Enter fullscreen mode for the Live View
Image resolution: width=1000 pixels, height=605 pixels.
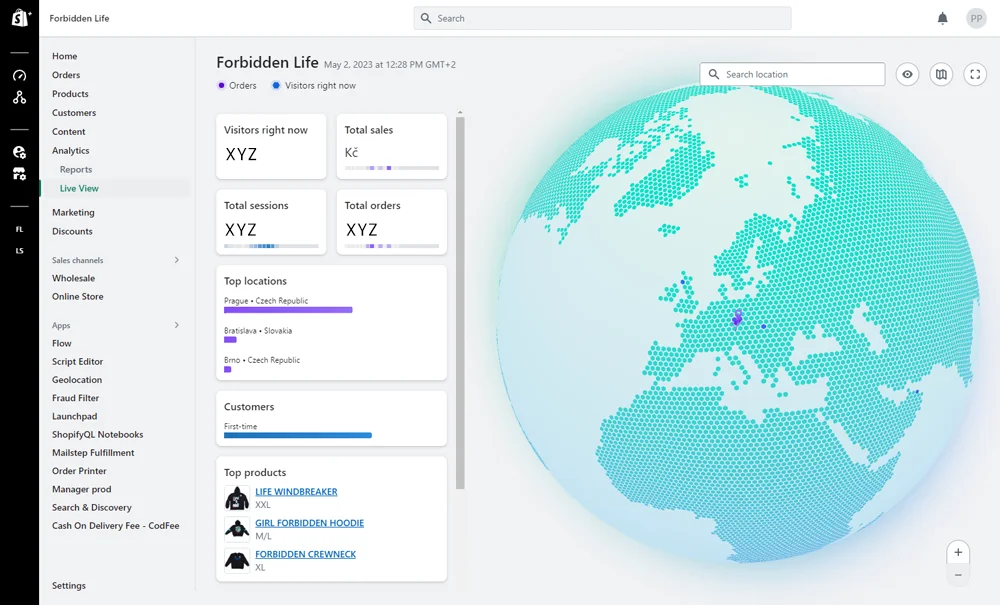975,75
